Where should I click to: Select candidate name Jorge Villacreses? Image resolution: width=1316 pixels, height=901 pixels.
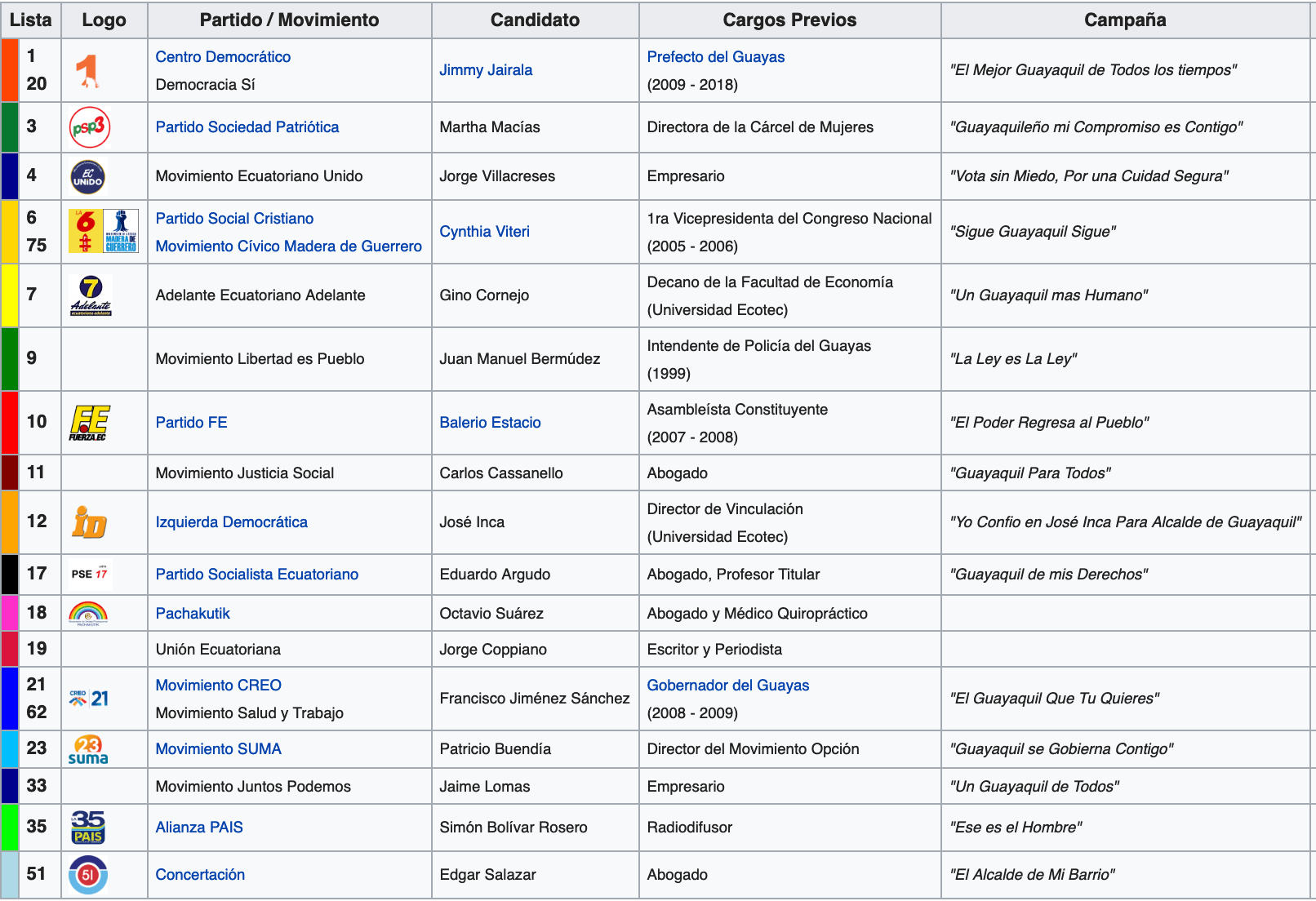tap(497, 176)
